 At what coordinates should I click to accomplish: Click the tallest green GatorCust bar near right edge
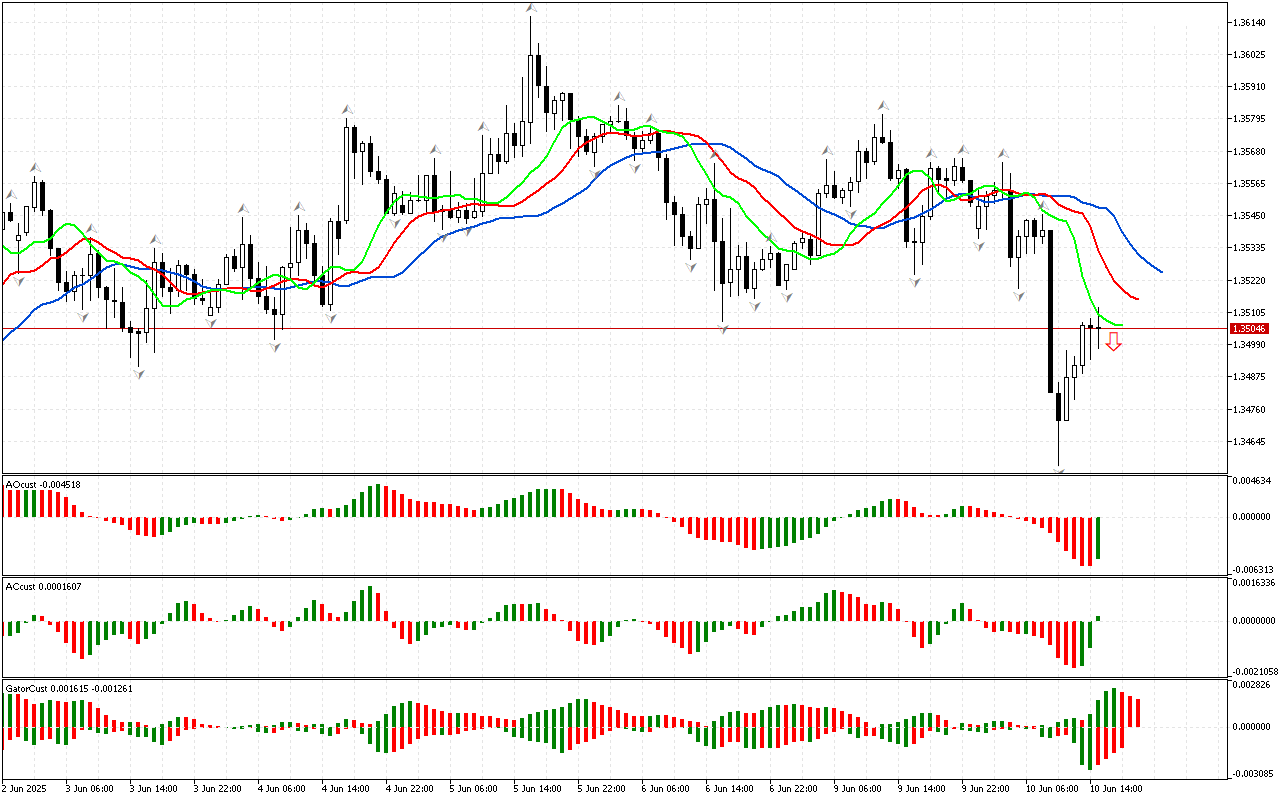(1112, 707)
